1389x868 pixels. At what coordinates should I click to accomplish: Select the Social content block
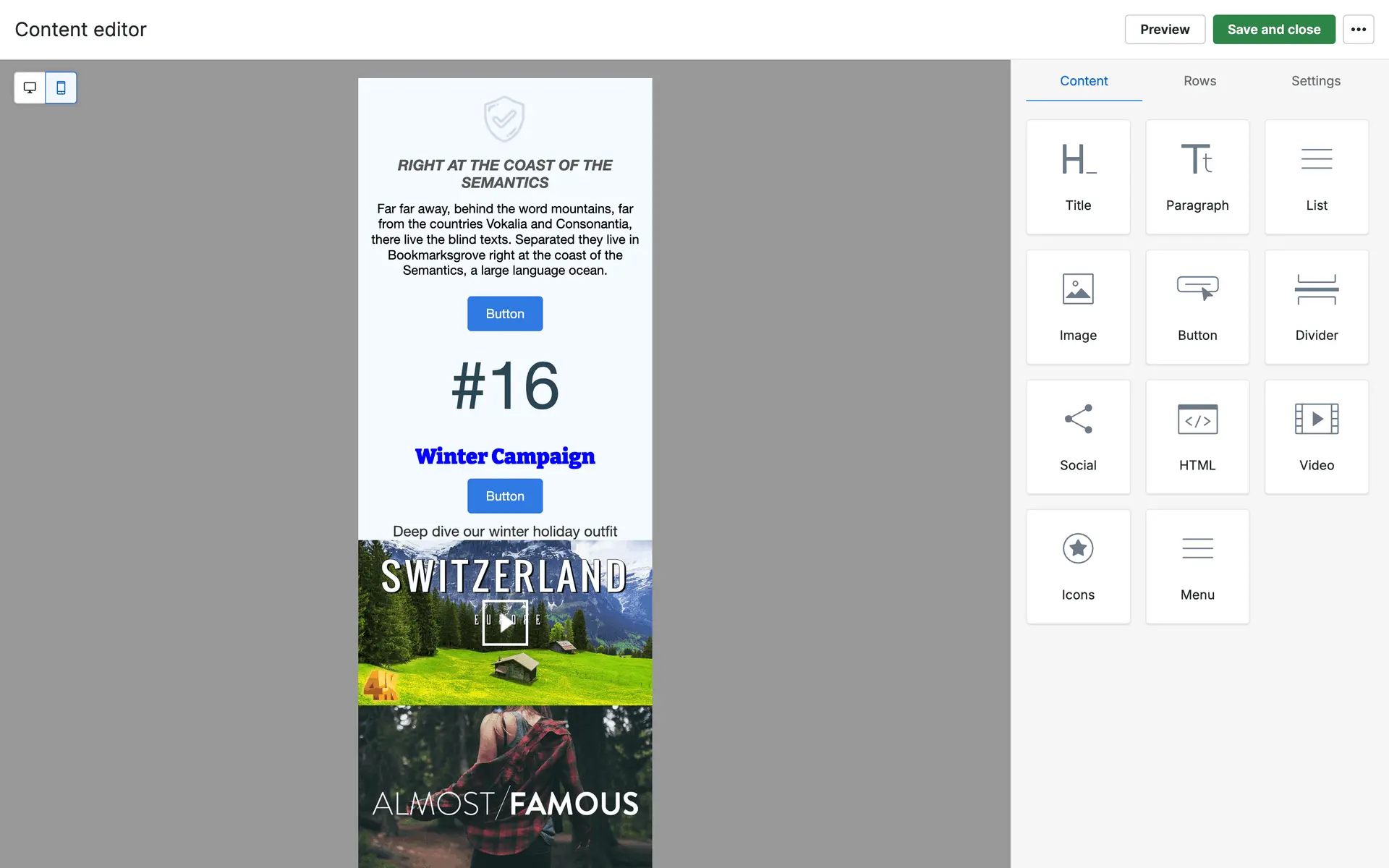coord(1078,437)
